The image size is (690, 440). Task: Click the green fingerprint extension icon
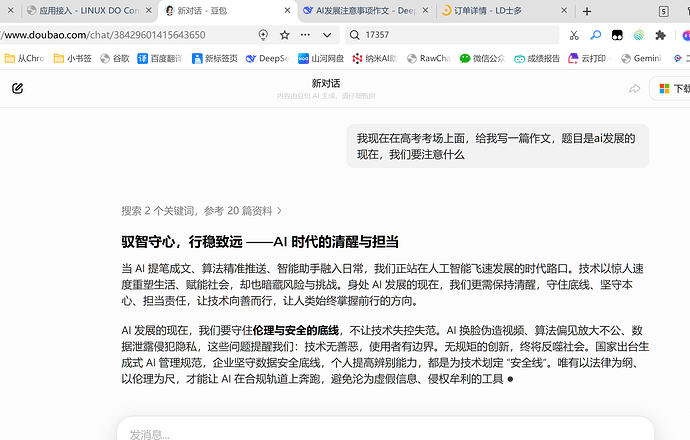click(639, 35)
